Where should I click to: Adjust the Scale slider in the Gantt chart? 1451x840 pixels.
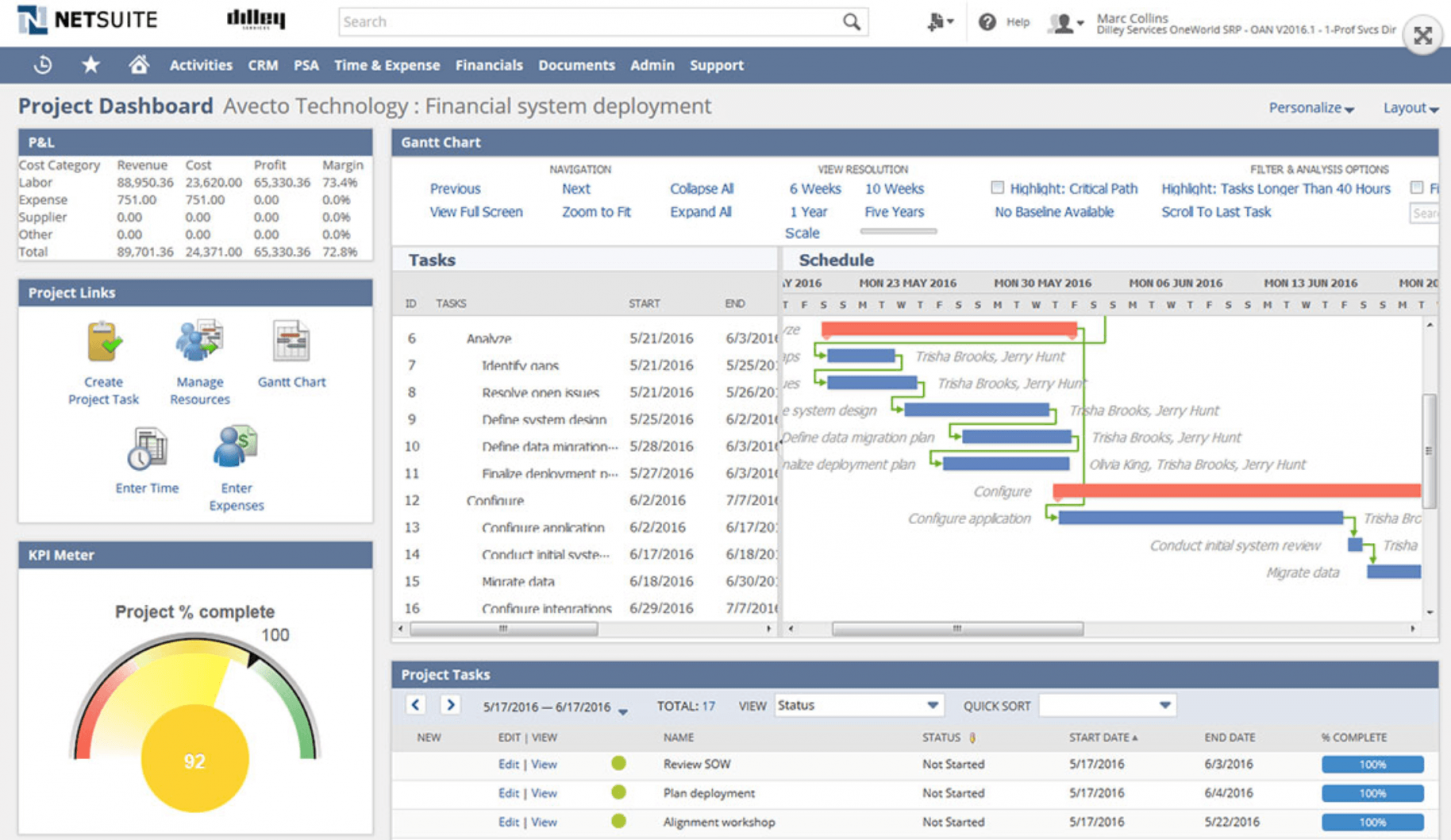coord(897,232)
